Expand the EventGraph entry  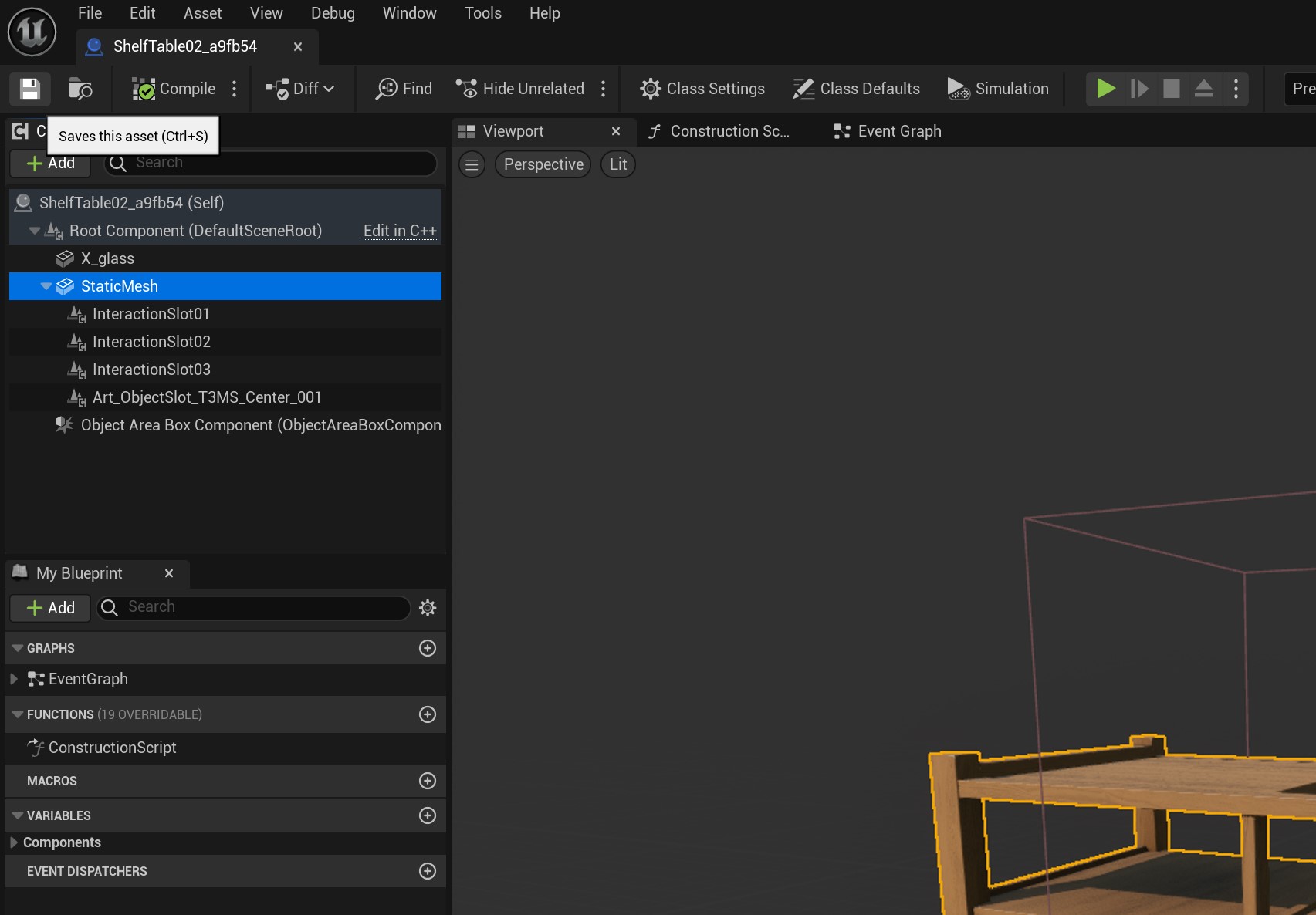pyautogui.click(x=14, y=679)
